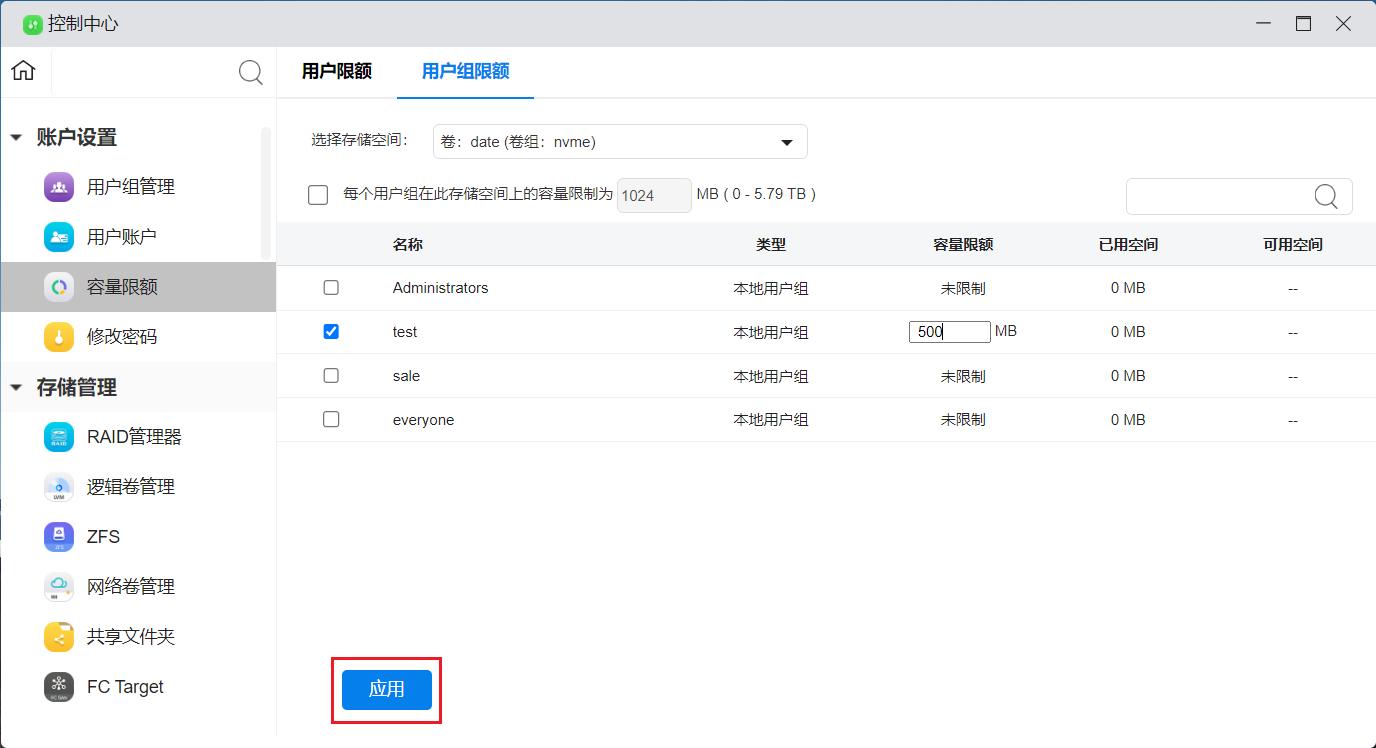Click the home icon above the sidebar
The height and width of the screenshot is (748, 1376).
coord(23,71)
